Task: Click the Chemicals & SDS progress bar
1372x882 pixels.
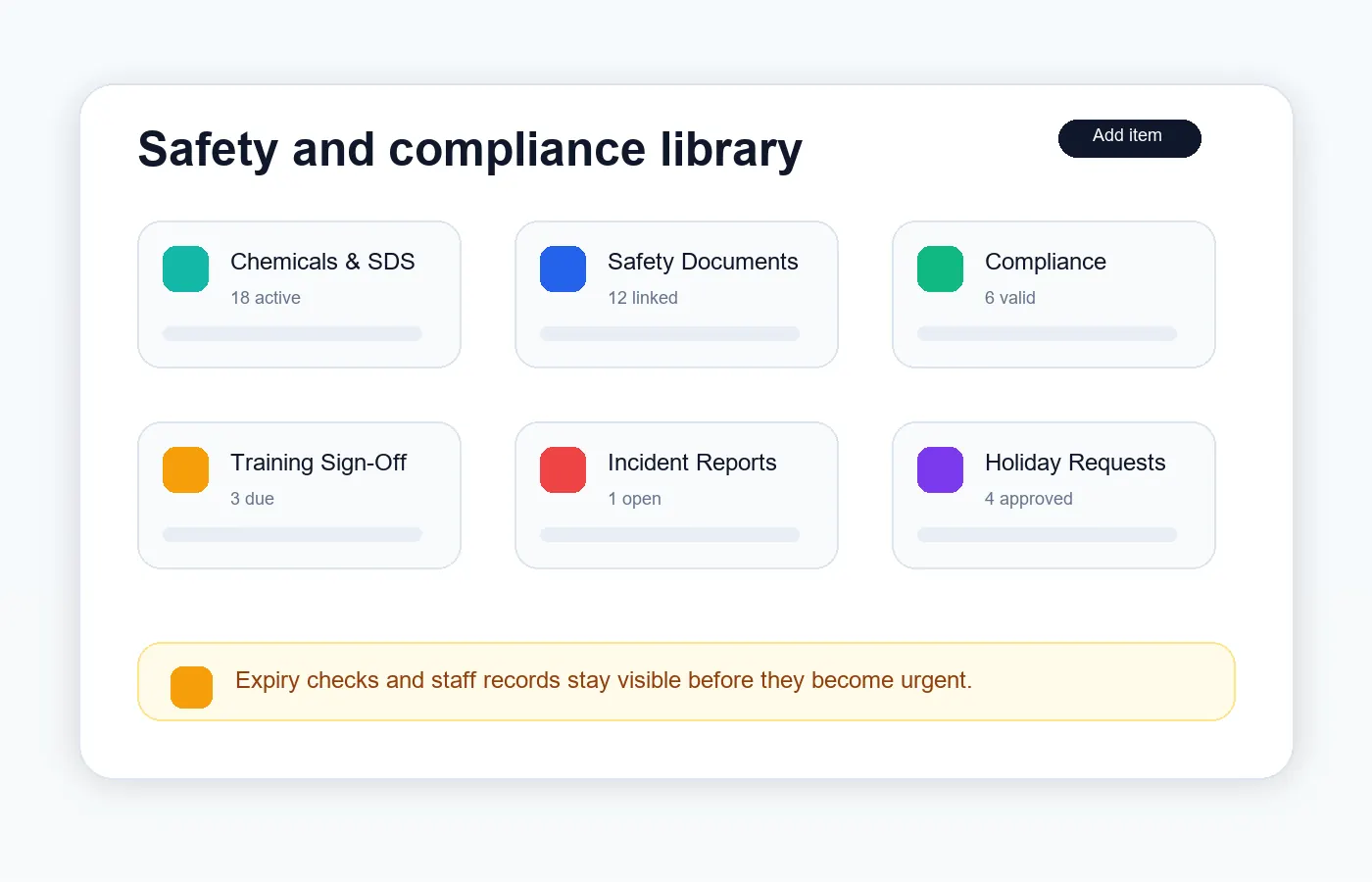Action: (x=292, y=334)
